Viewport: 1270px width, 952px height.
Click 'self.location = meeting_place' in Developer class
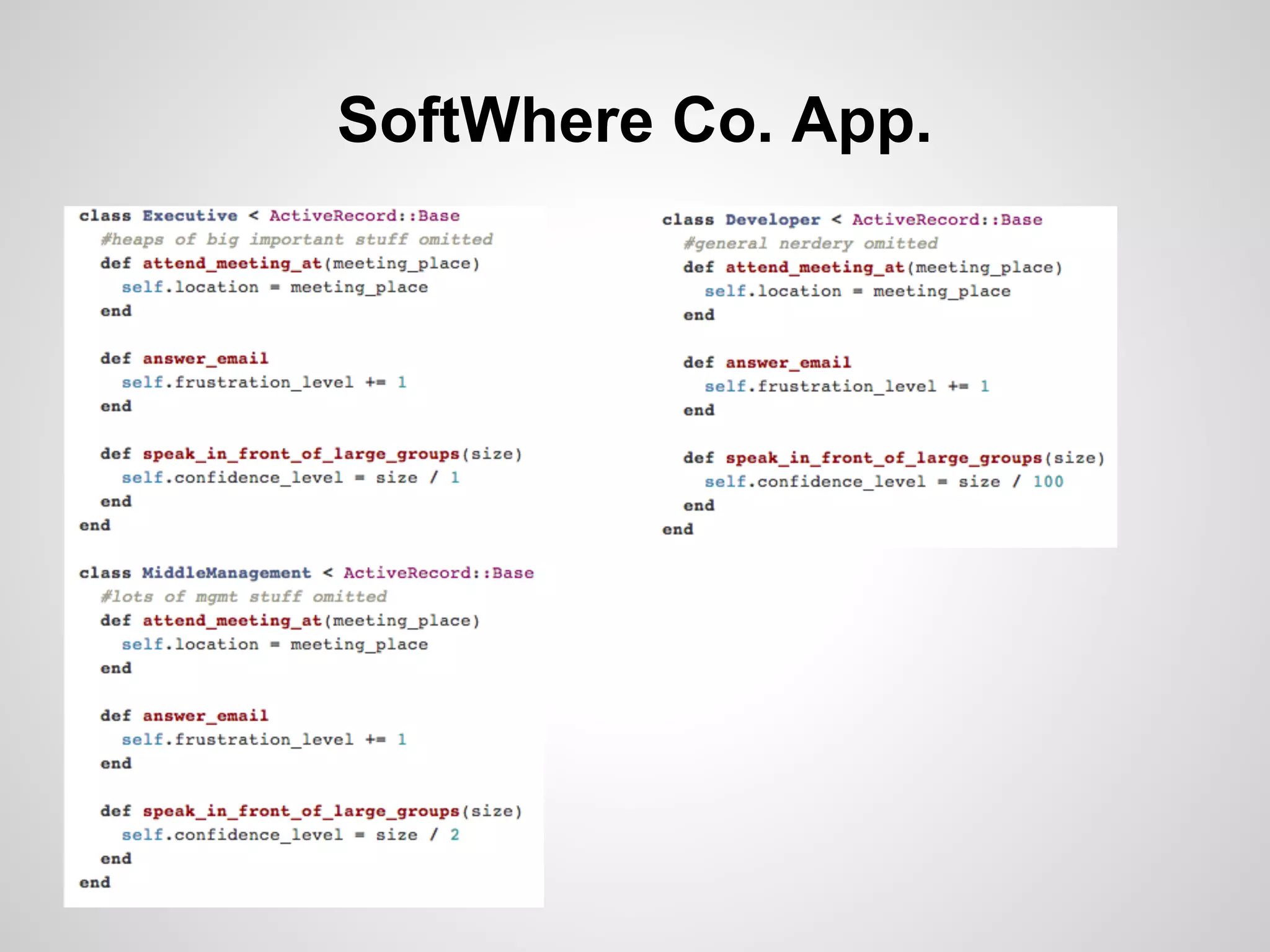pos(858,291)
